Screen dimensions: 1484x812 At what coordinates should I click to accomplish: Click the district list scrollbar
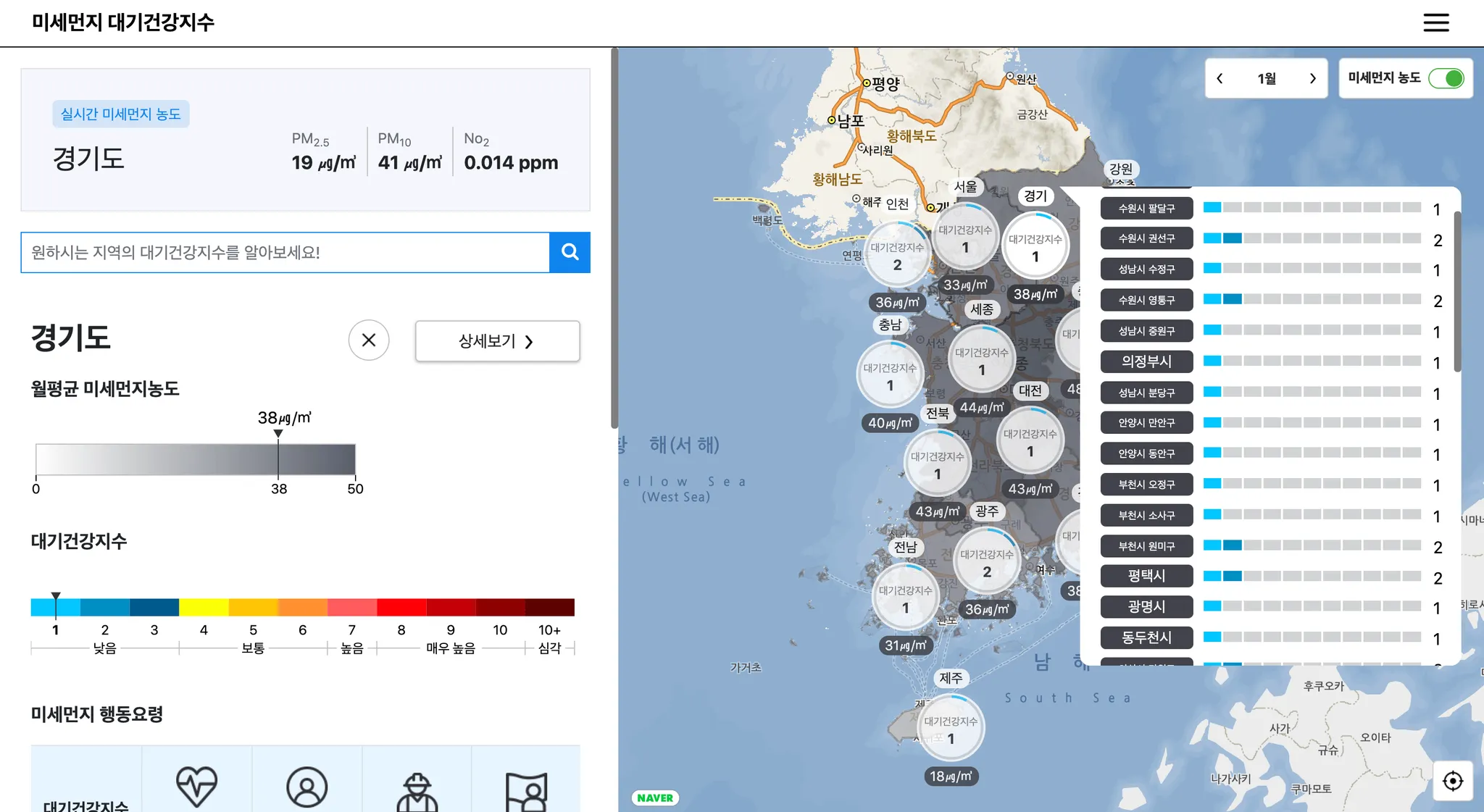pos(1456,290)
